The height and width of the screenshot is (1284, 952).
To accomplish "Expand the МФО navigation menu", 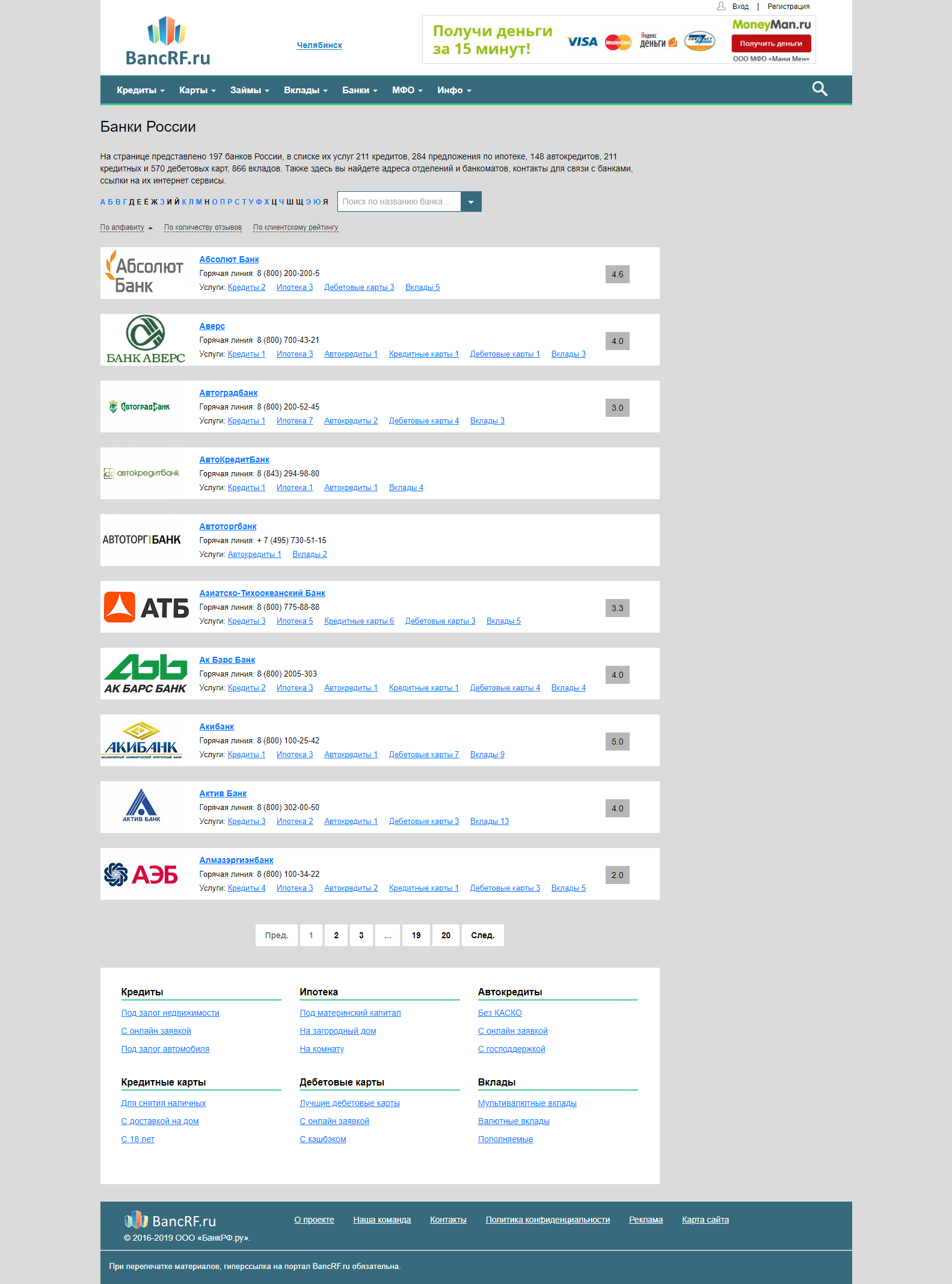I will click(407, 90).
